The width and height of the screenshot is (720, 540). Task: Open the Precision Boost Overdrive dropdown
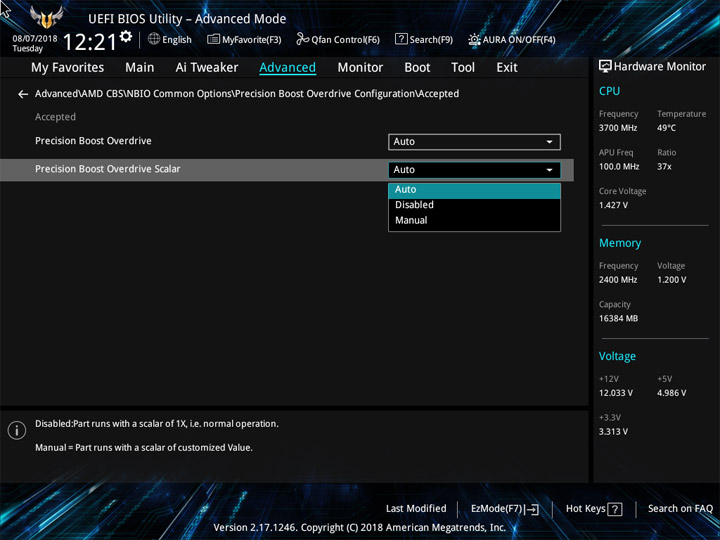[474, 142]
